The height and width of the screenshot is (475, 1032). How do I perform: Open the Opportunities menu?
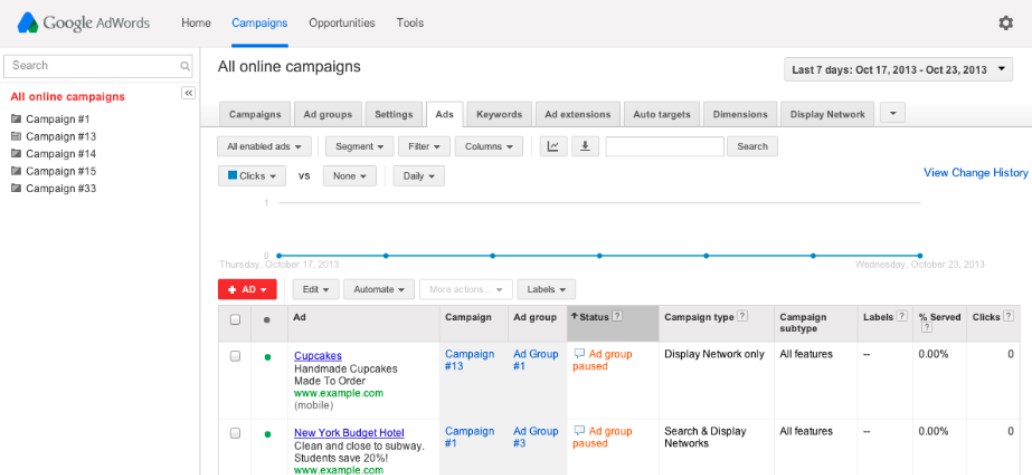[x=342, y=23]
